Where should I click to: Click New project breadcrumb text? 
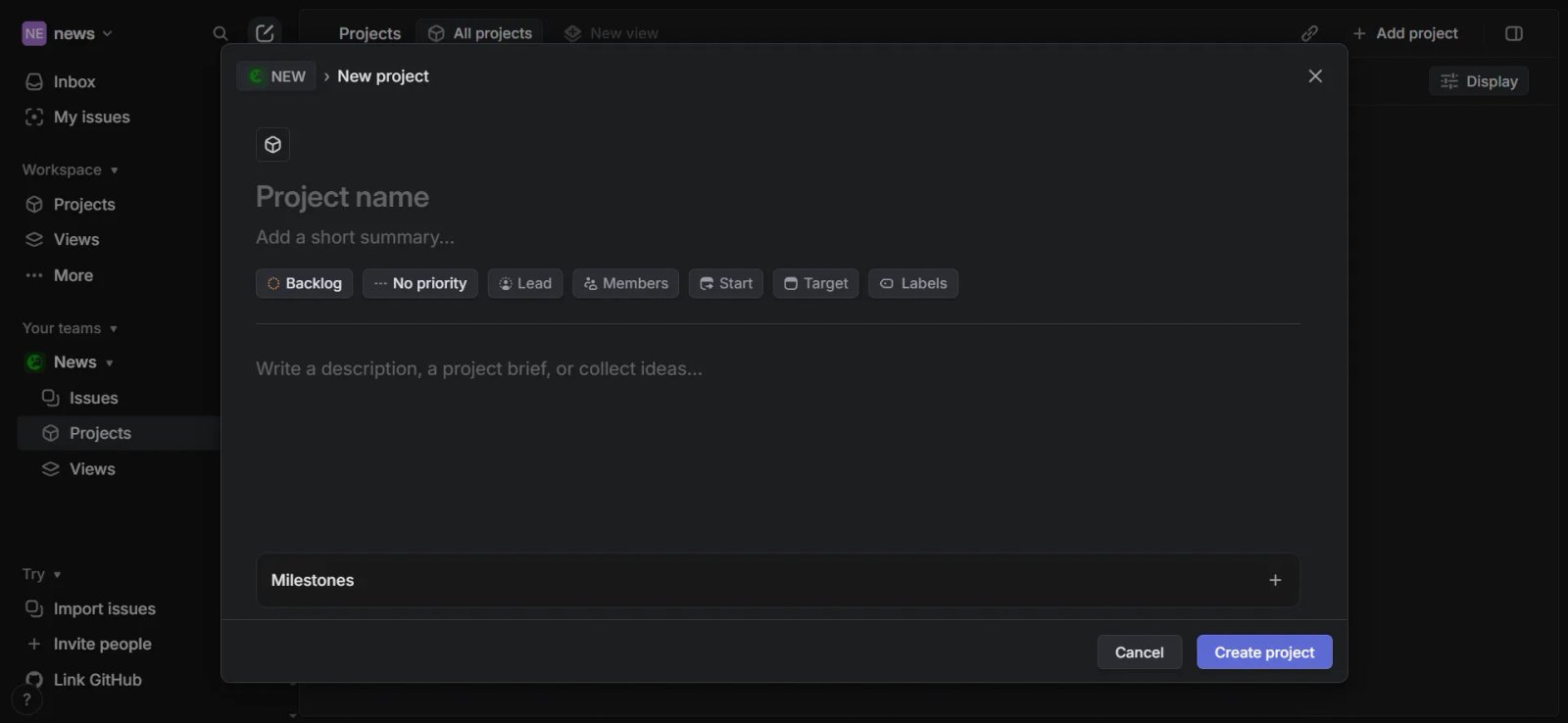[x=383, y=76]
